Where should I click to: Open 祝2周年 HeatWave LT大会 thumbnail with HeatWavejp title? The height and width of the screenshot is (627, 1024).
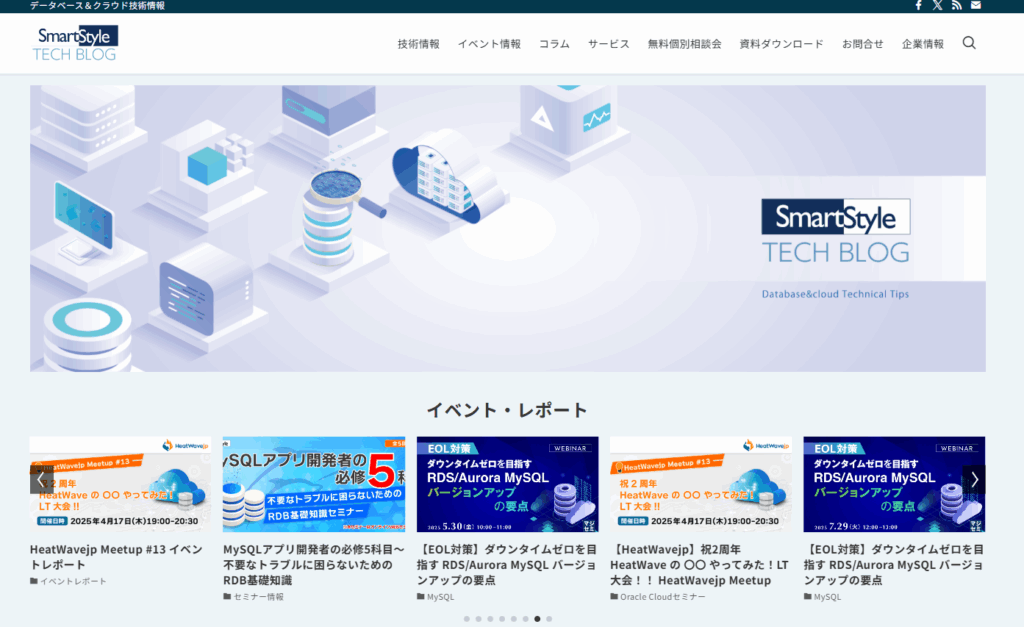tap(701, 485)
